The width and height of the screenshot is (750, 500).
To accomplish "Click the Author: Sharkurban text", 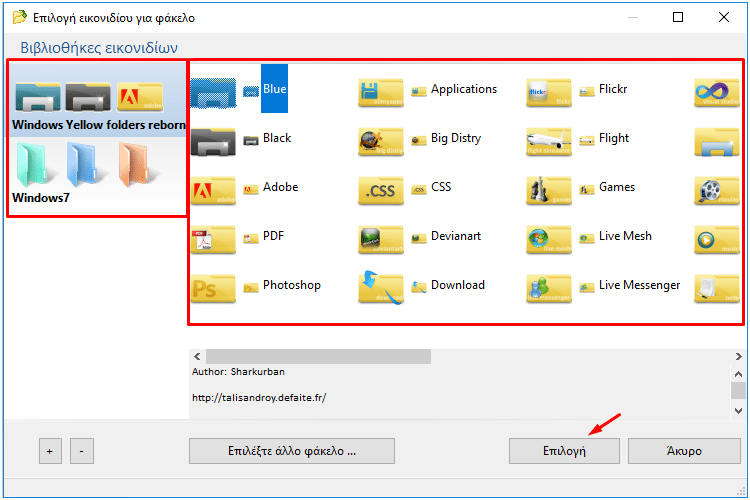I will point(238,372).
